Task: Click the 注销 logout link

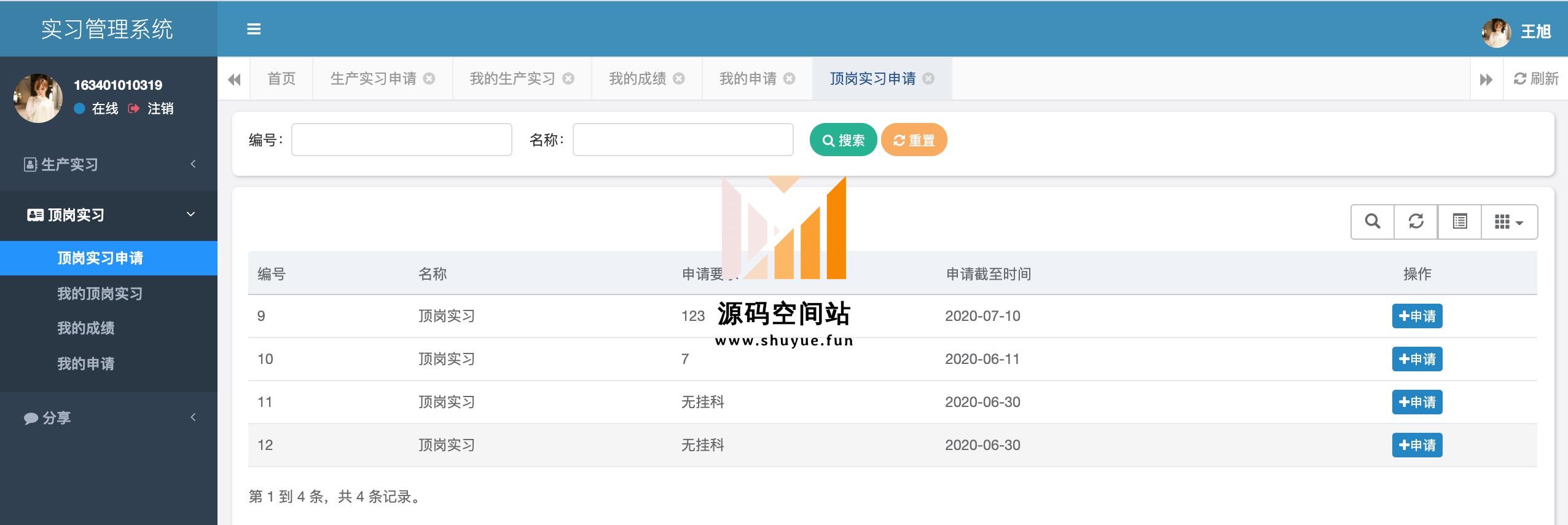Action: (x=160, y=109)
